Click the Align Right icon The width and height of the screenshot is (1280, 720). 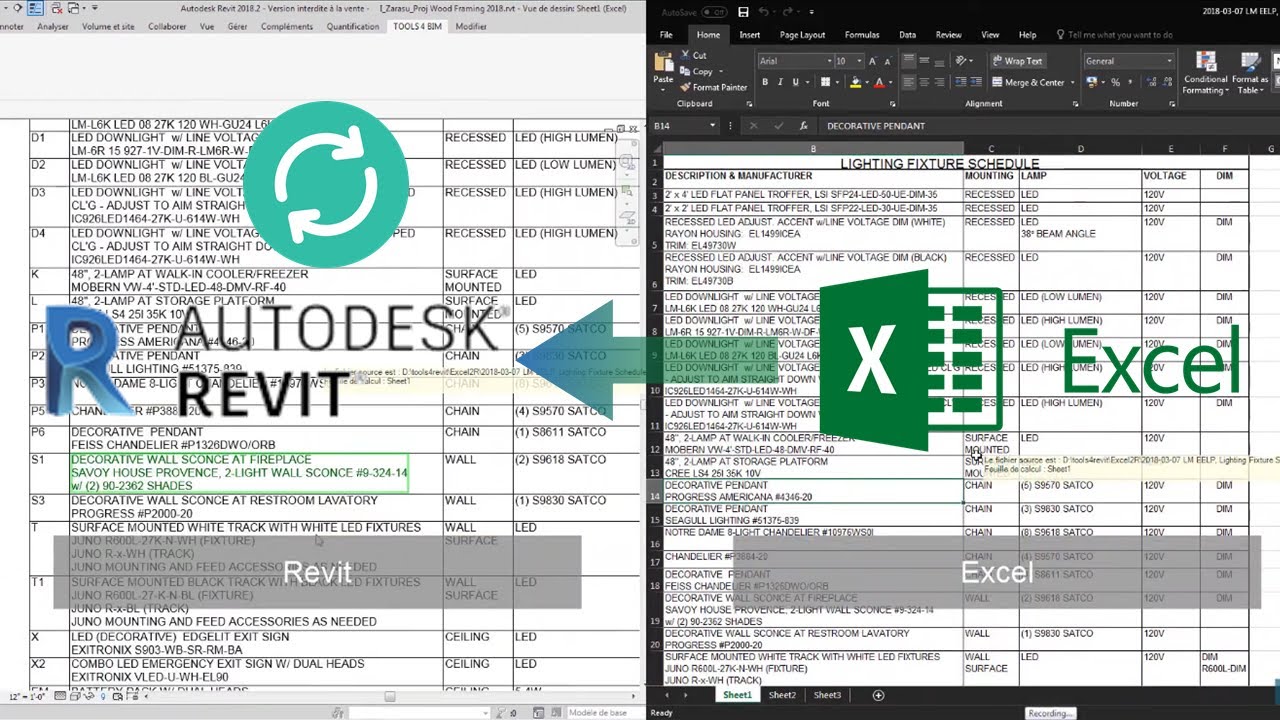coord(941,83)
